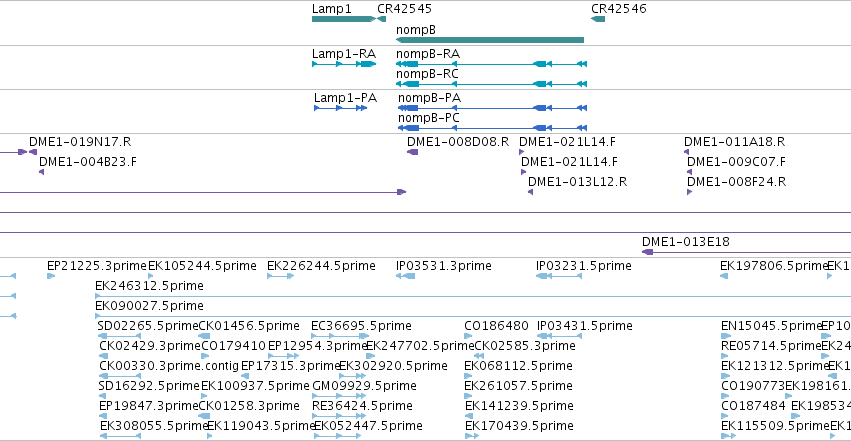
Task: Click the EK100937.5prime label
Action: click(255, 386)
